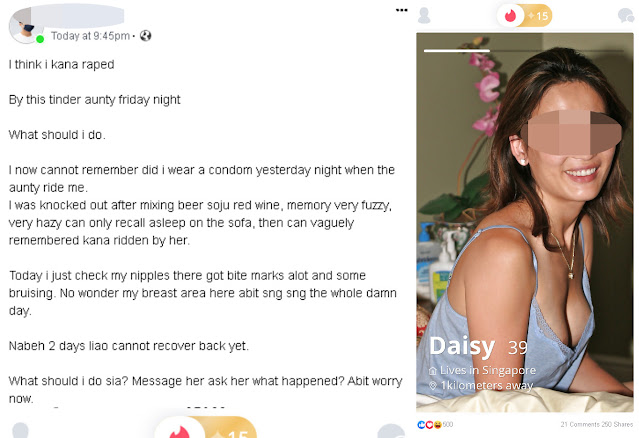Open the three-dot post options menu

coord(401,10)
